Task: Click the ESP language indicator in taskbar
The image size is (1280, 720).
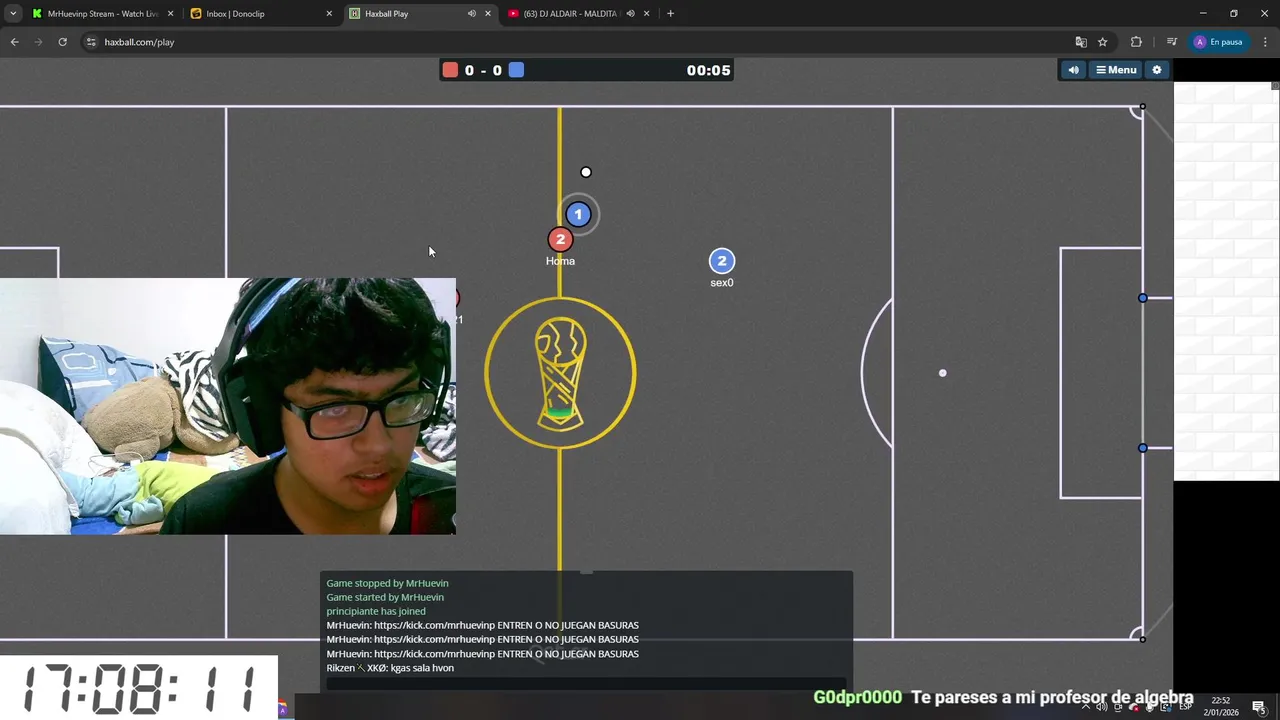Action: [x=1185, y=707]
